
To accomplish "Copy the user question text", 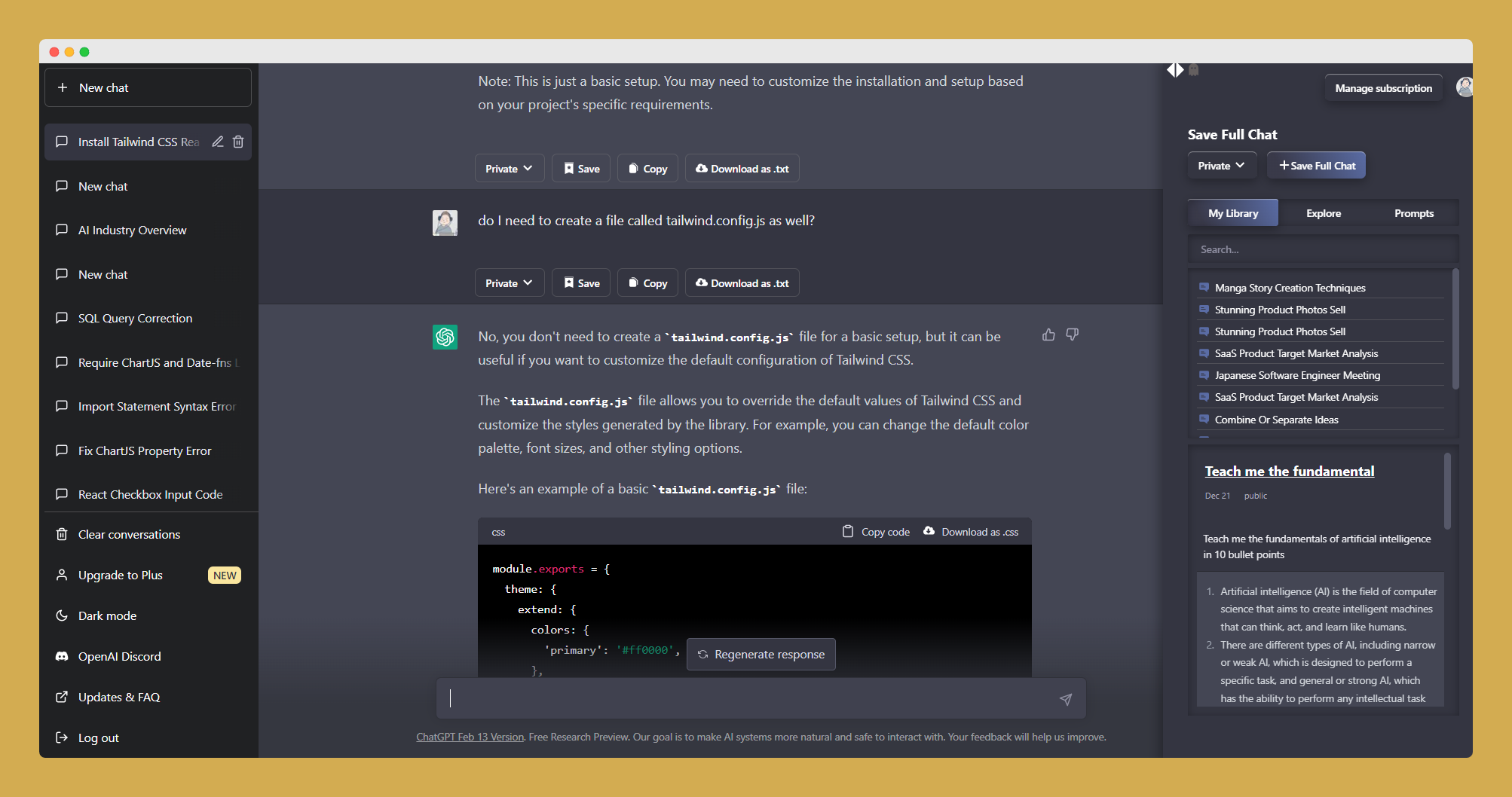I will pyautogui.click(x=648, y=283).
